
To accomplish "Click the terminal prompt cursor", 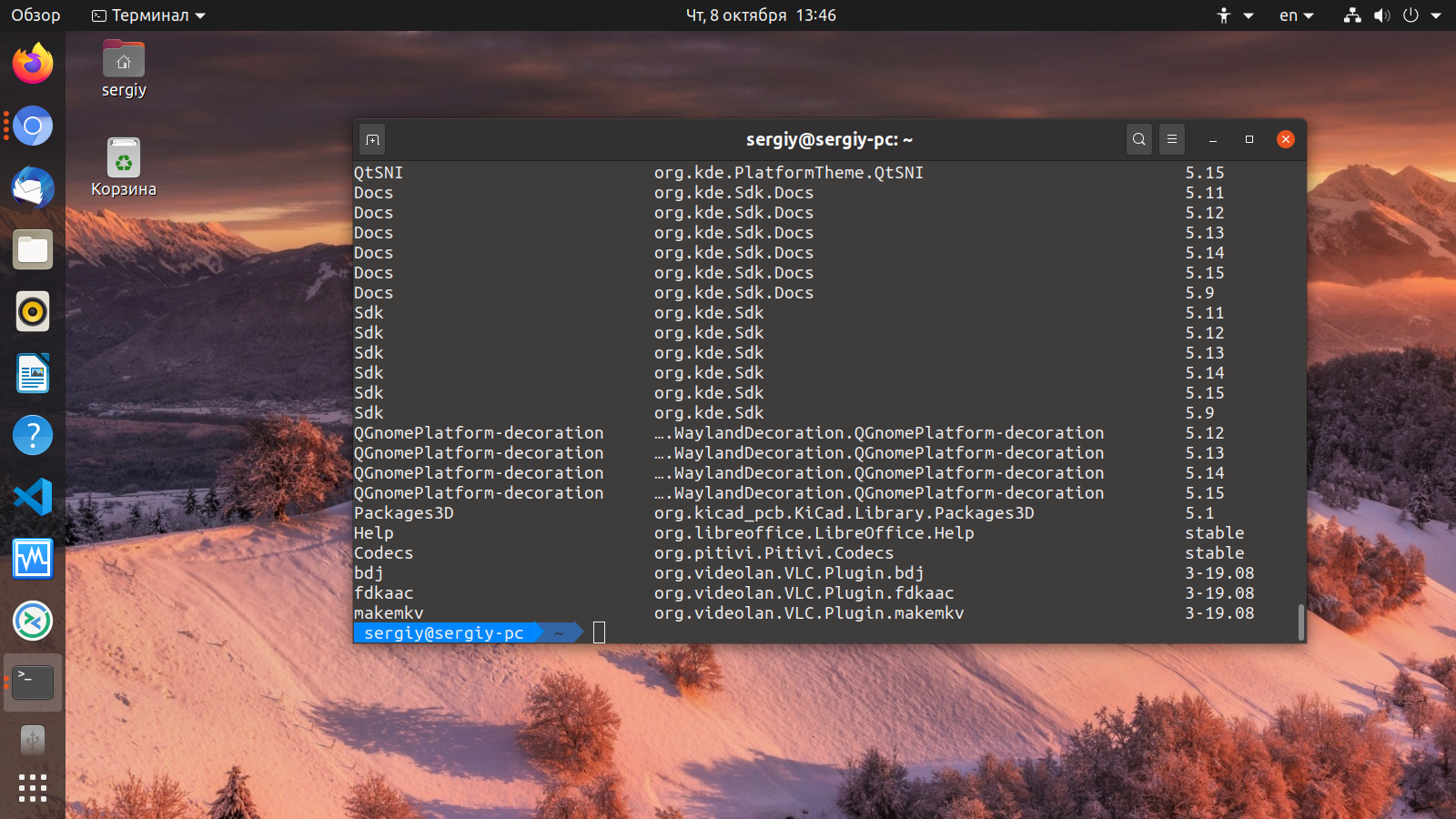I will 599,632.
